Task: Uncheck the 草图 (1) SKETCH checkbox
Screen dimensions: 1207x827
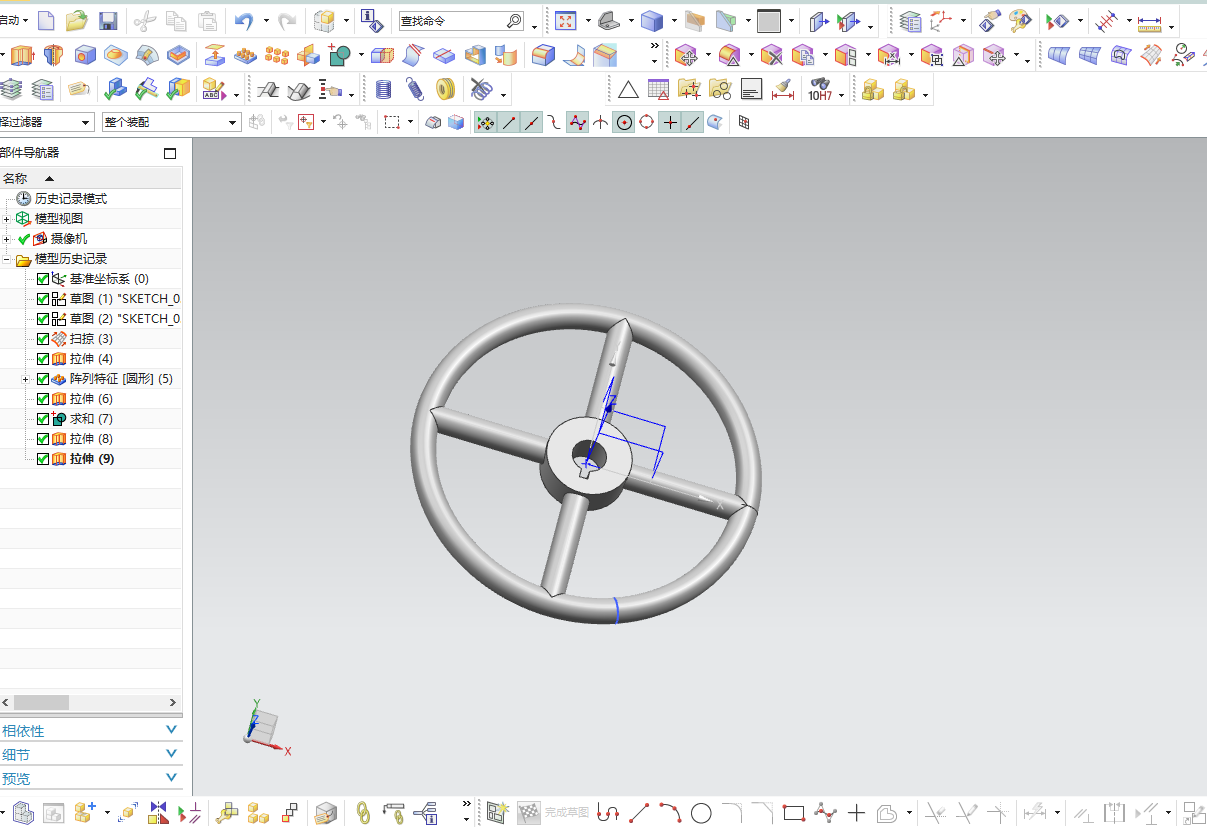Action: [43, 299]
